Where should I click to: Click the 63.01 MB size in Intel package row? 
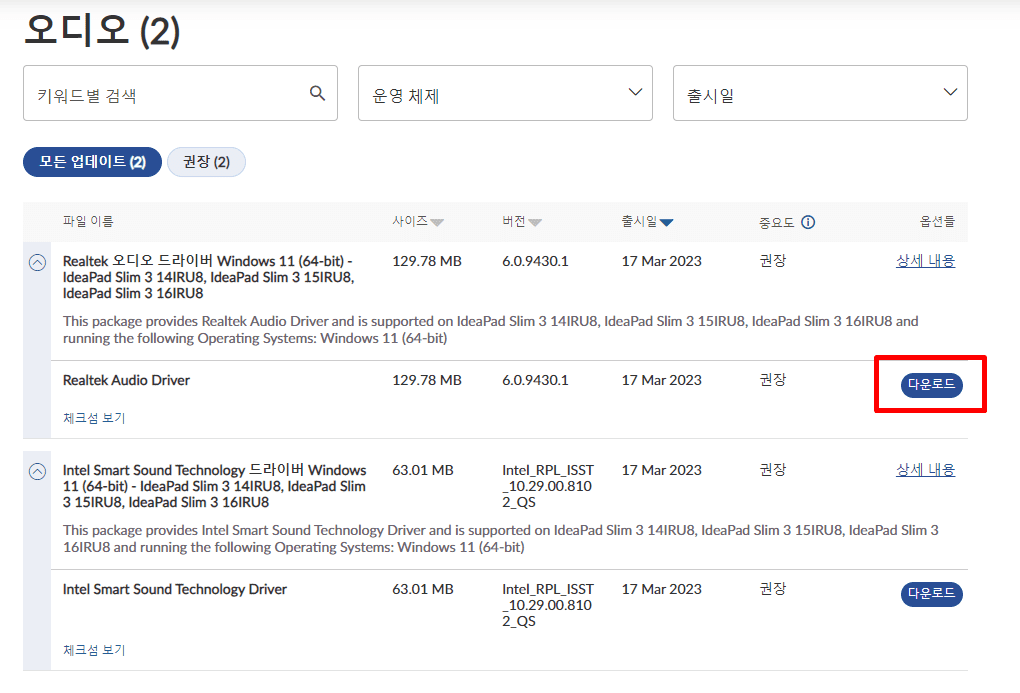(x=423, y=470)
